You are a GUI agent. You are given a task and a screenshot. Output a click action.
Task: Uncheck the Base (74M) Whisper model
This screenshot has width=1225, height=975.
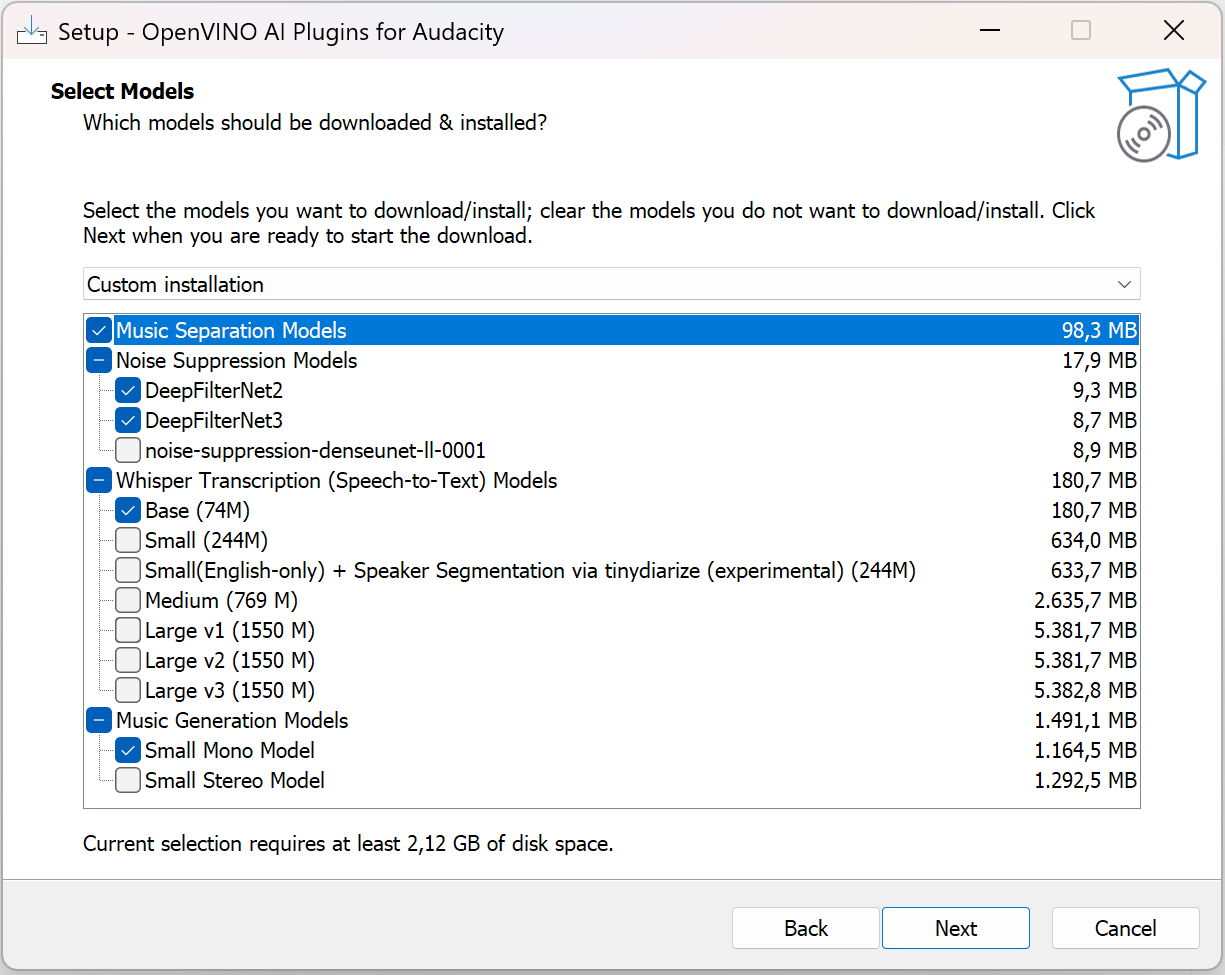point(127,510)
